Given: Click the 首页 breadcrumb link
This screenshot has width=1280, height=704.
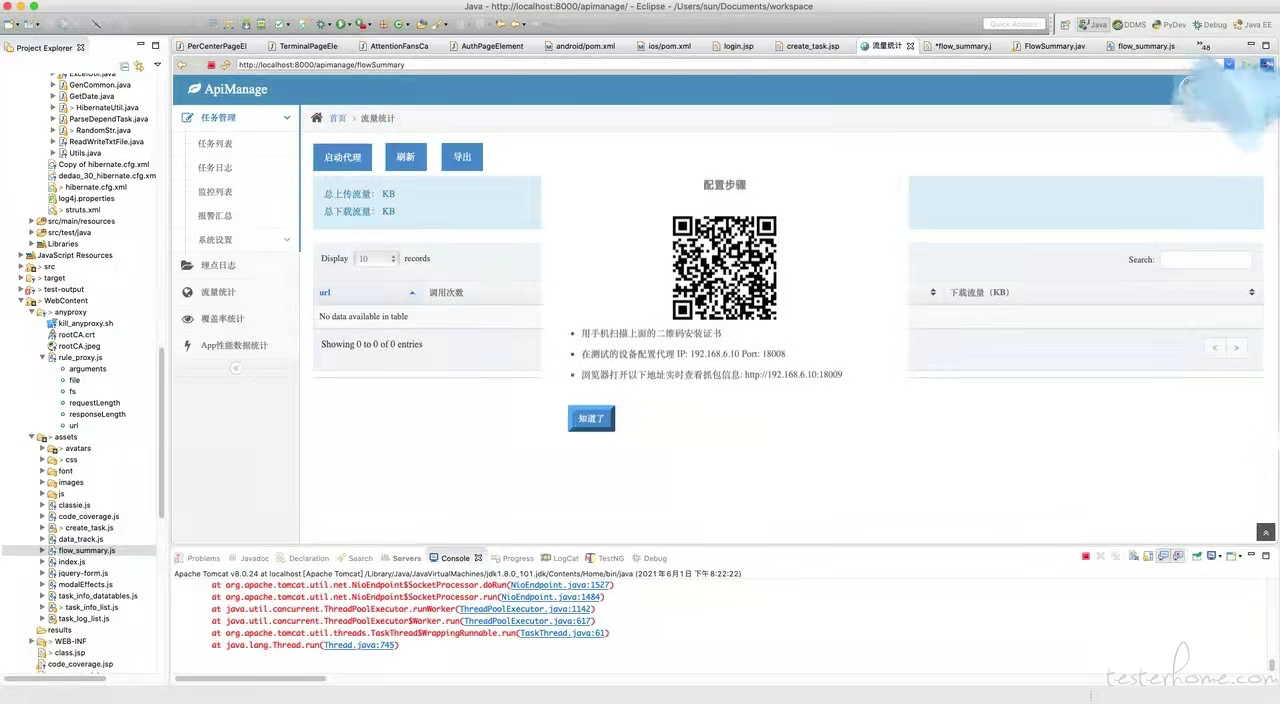Looking at the screenshot, I should tap(338, 118).
